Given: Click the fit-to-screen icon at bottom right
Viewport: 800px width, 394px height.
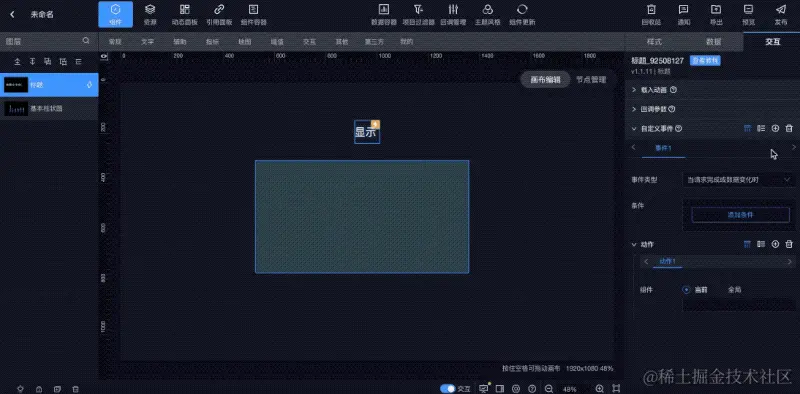Looking at the screenshot, I should pyautogui.click(x=616, y=389).
